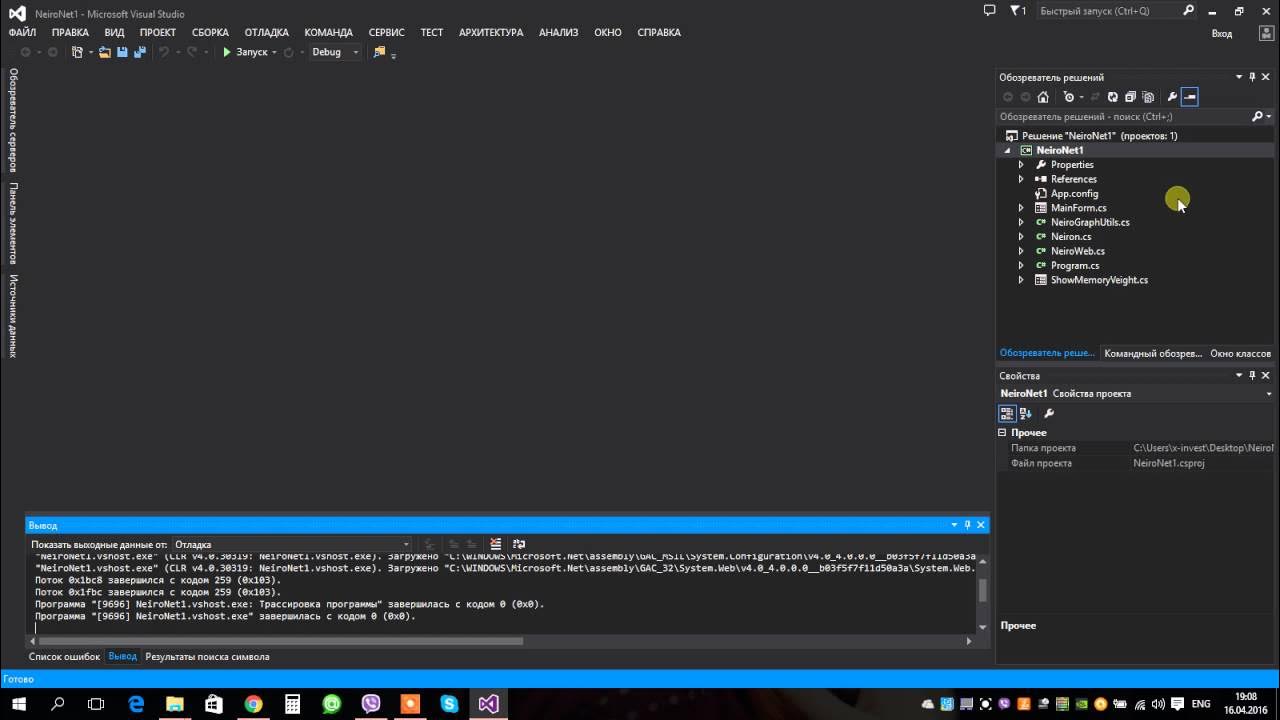Open Панель элементов side panel

pos(13,223)
